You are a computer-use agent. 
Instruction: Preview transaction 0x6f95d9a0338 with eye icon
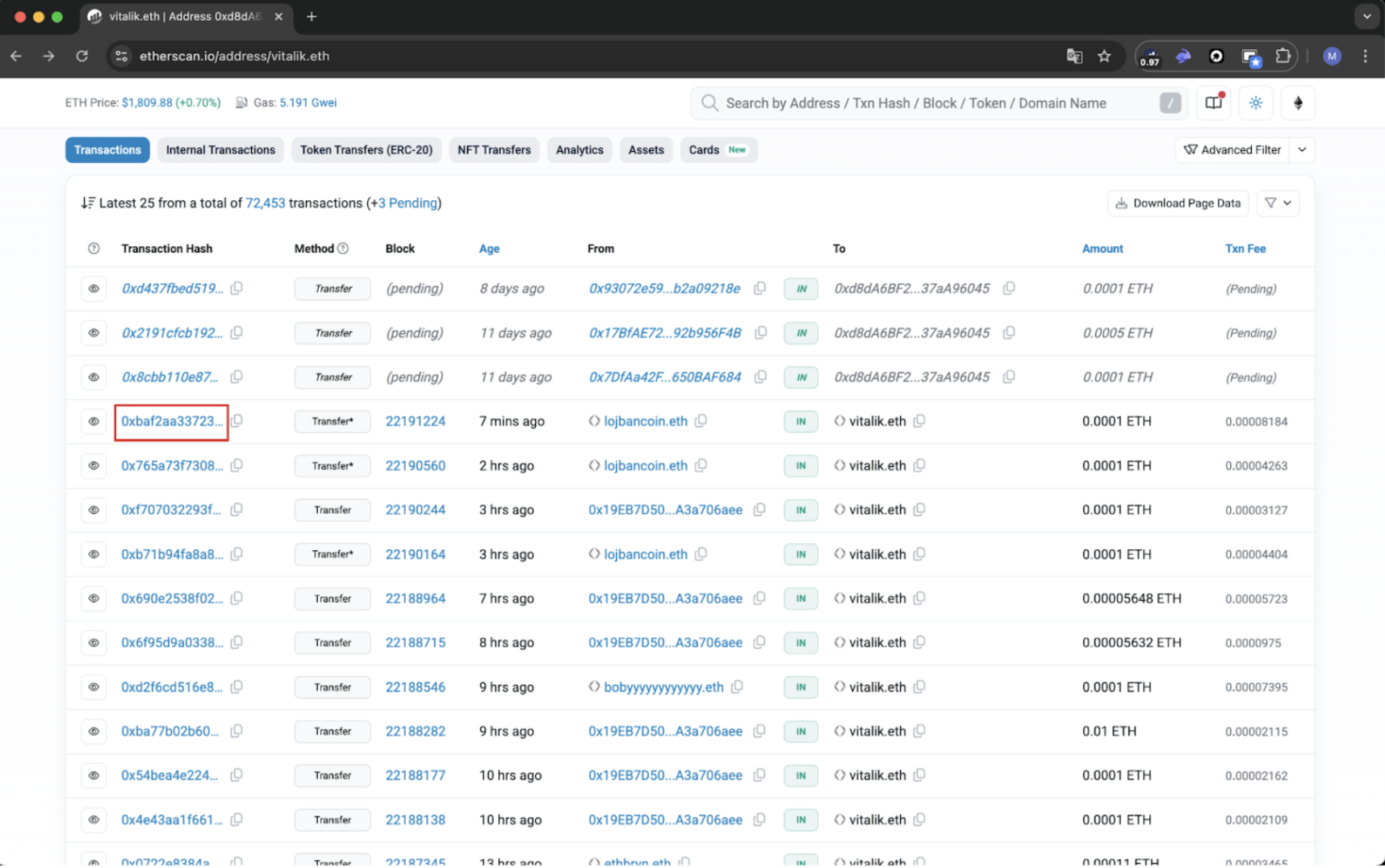94,643
